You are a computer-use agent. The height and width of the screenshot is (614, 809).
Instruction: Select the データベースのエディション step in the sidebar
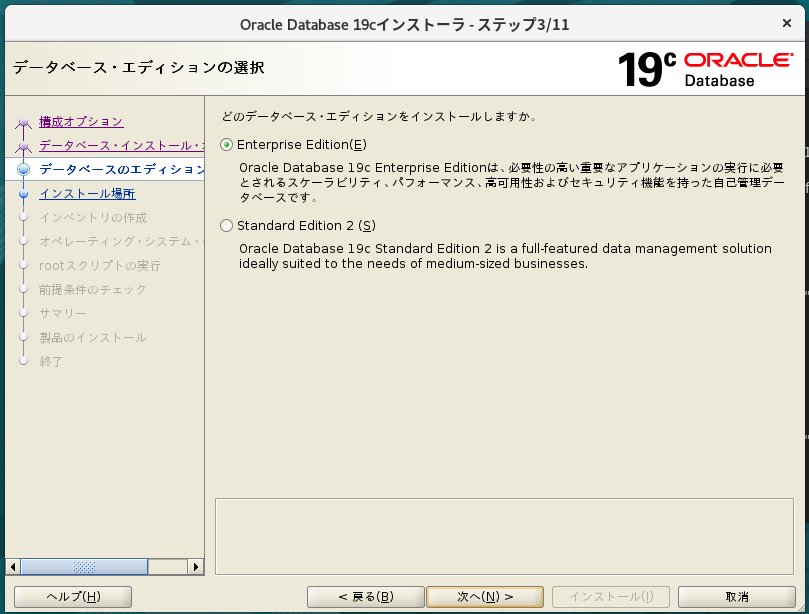[x=122, y=169]
